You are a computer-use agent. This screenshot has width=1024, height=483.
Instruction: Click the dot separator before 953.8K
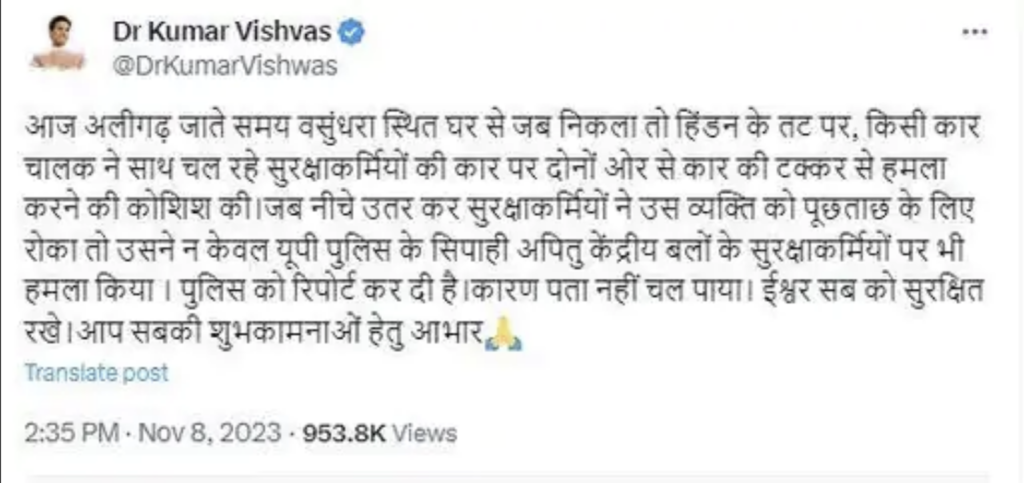coord(292,433)
